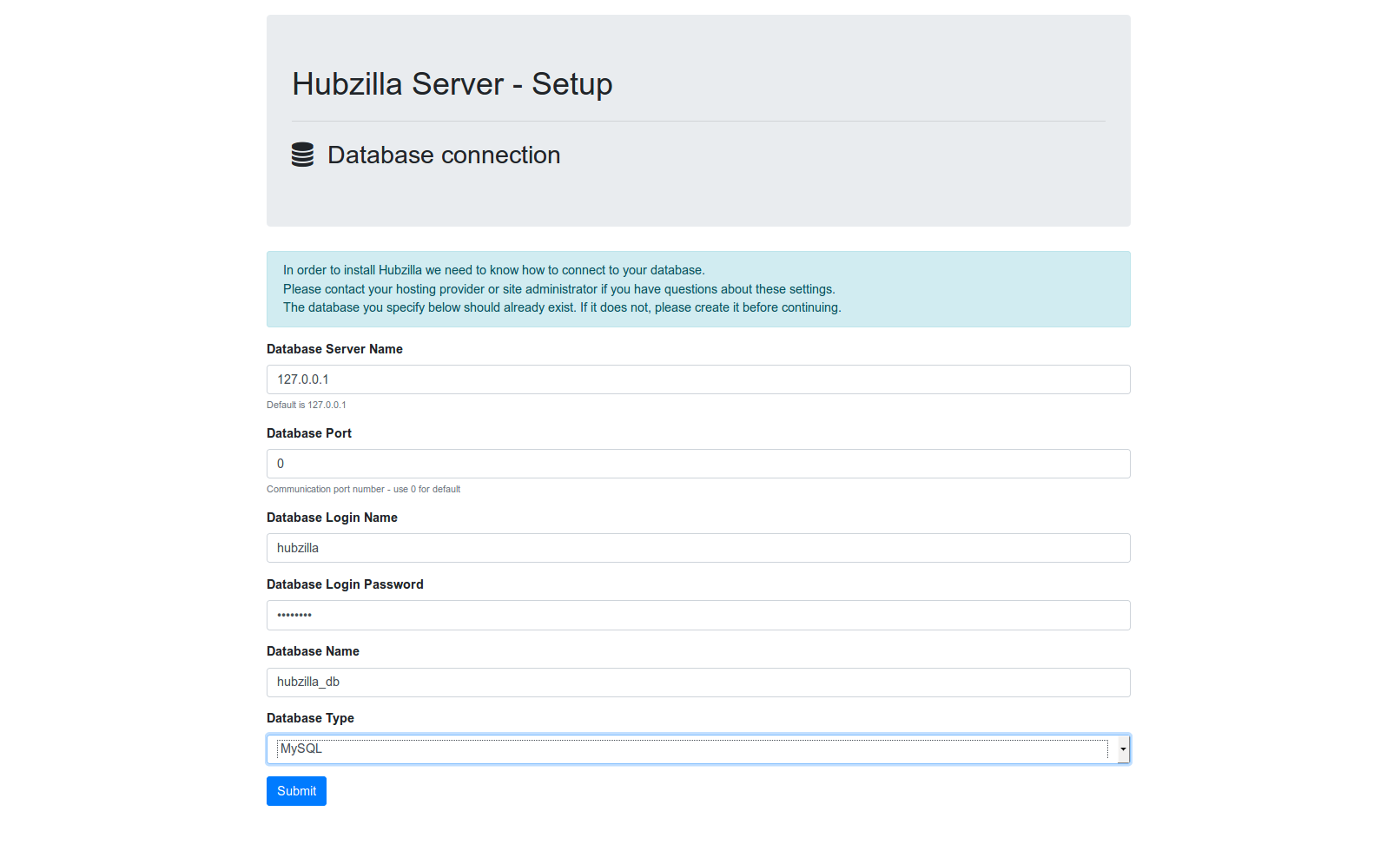Viewport: 1400px width, 851px height.
Task: Click the 'Database connection' subheading text
Action: 444,155
